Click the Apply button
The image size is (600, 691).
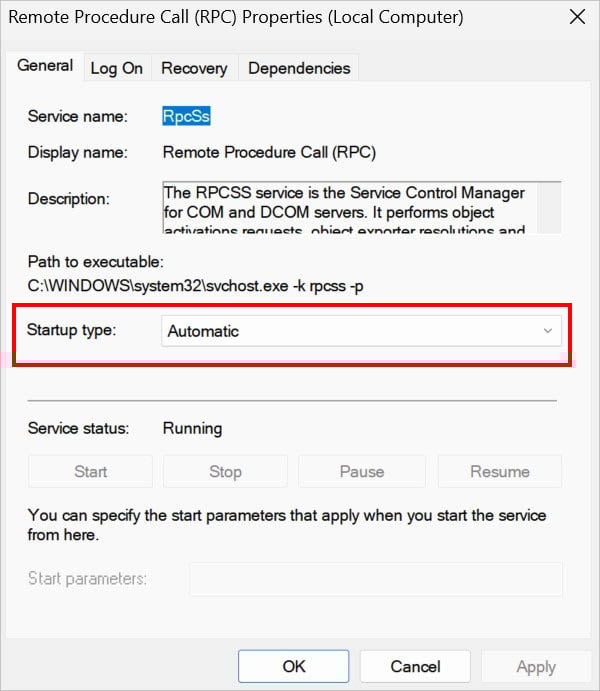tap(536, 666)
